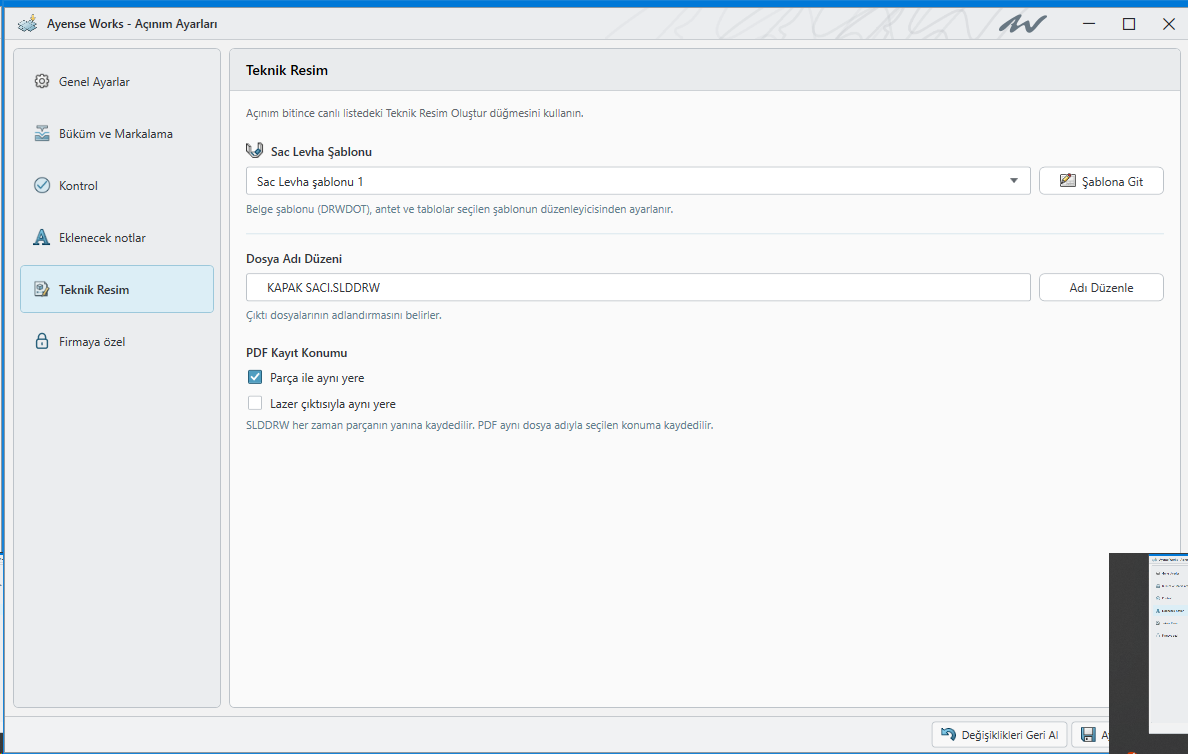
Task: Open the Firmaya özel settings tab
Action: point(117,341)
